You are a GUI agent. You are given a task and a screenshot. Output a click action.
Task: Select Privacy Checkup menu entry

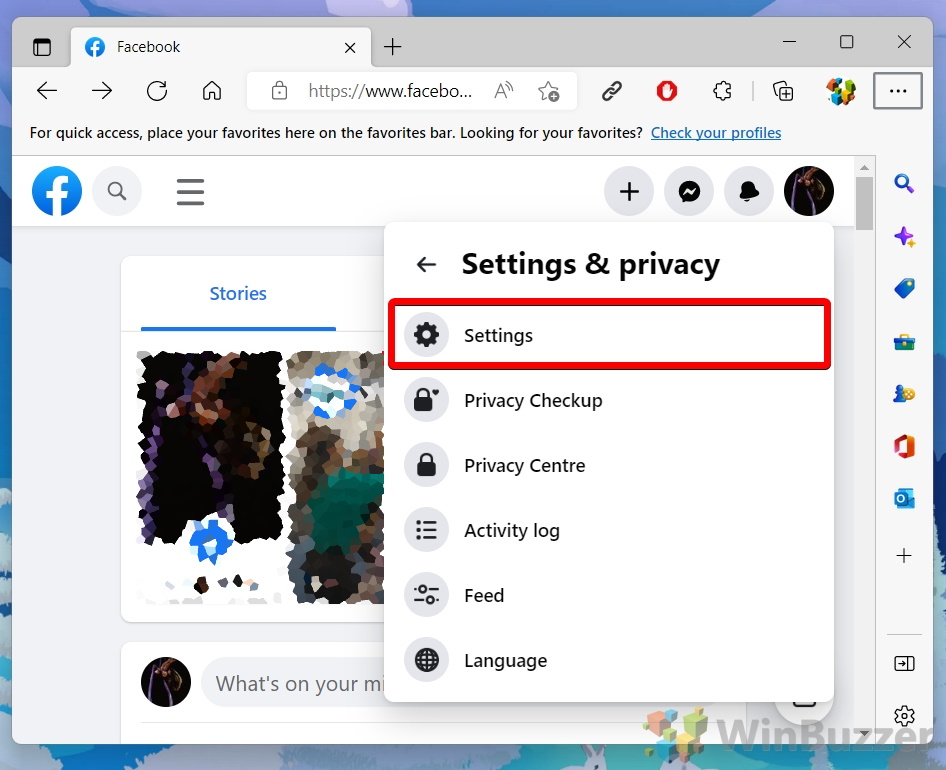click(609, 400)
